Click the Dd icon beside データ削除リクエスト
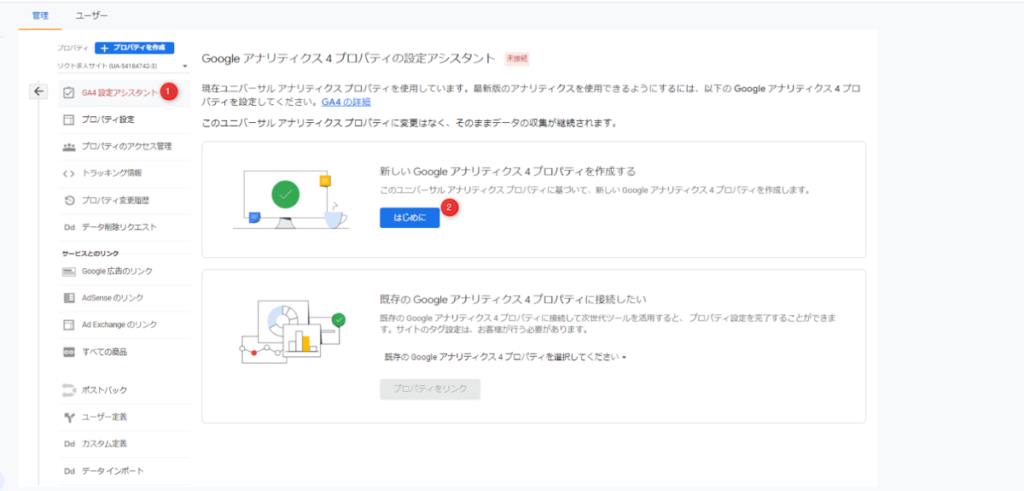The height and width of the screenshot is (491, 1024). point(69,227)
